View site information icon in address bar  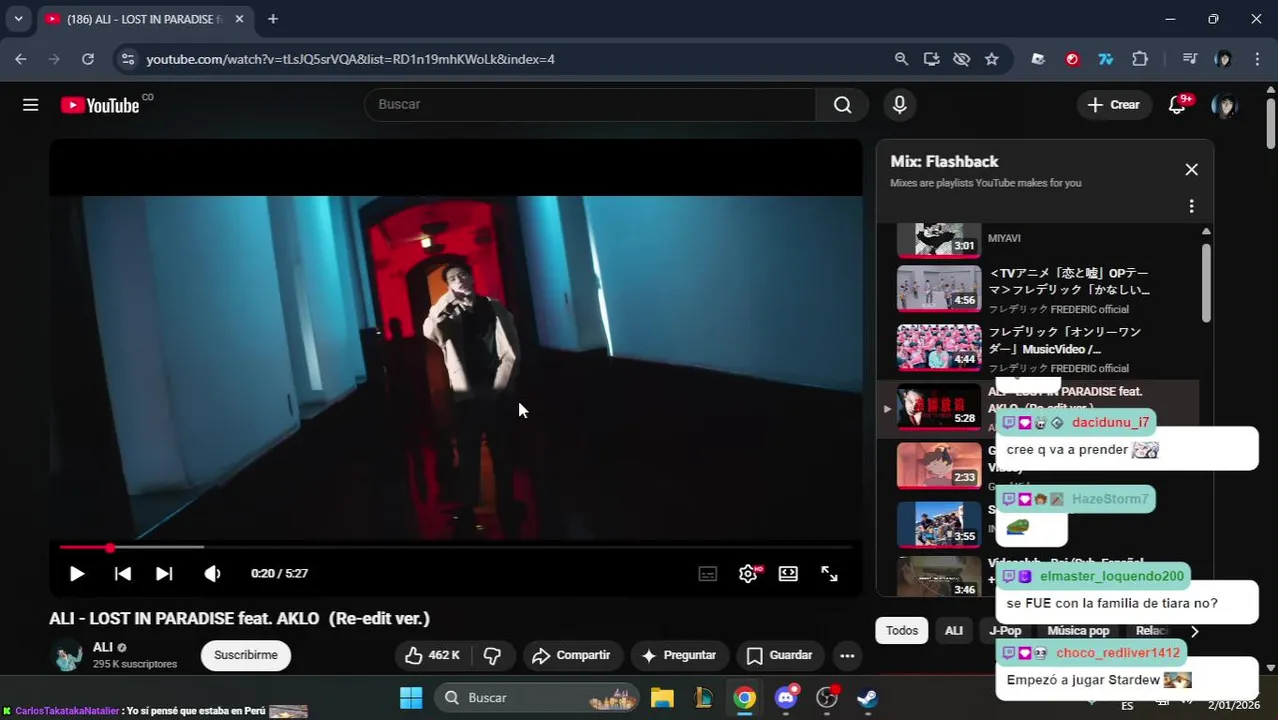point(127,59)
